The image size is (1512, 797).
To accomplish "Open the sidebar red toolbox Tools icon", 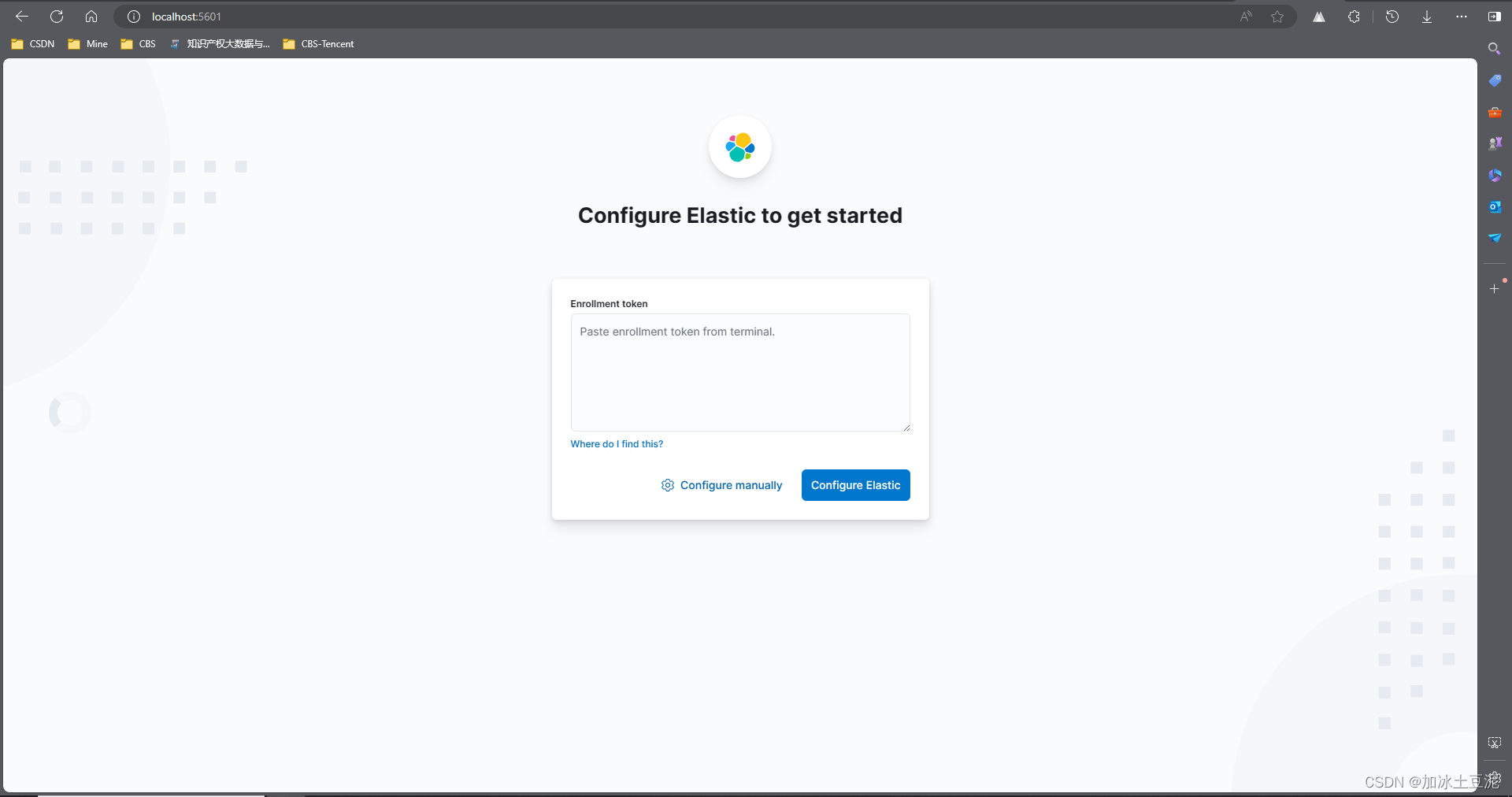I will point(1495,113).
